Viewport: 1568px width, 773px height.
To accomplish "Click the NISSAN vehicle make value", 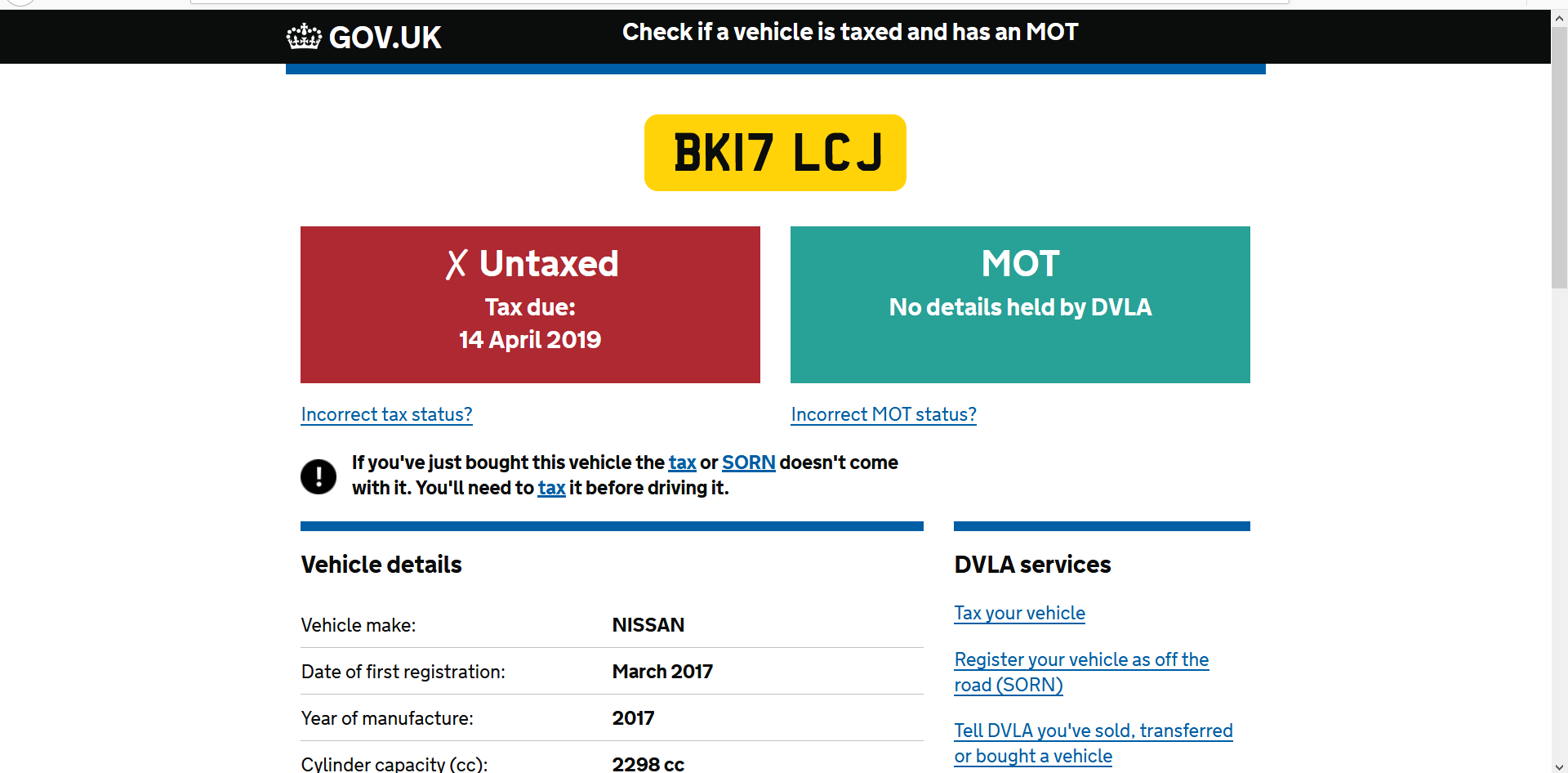I will point(648,625).
